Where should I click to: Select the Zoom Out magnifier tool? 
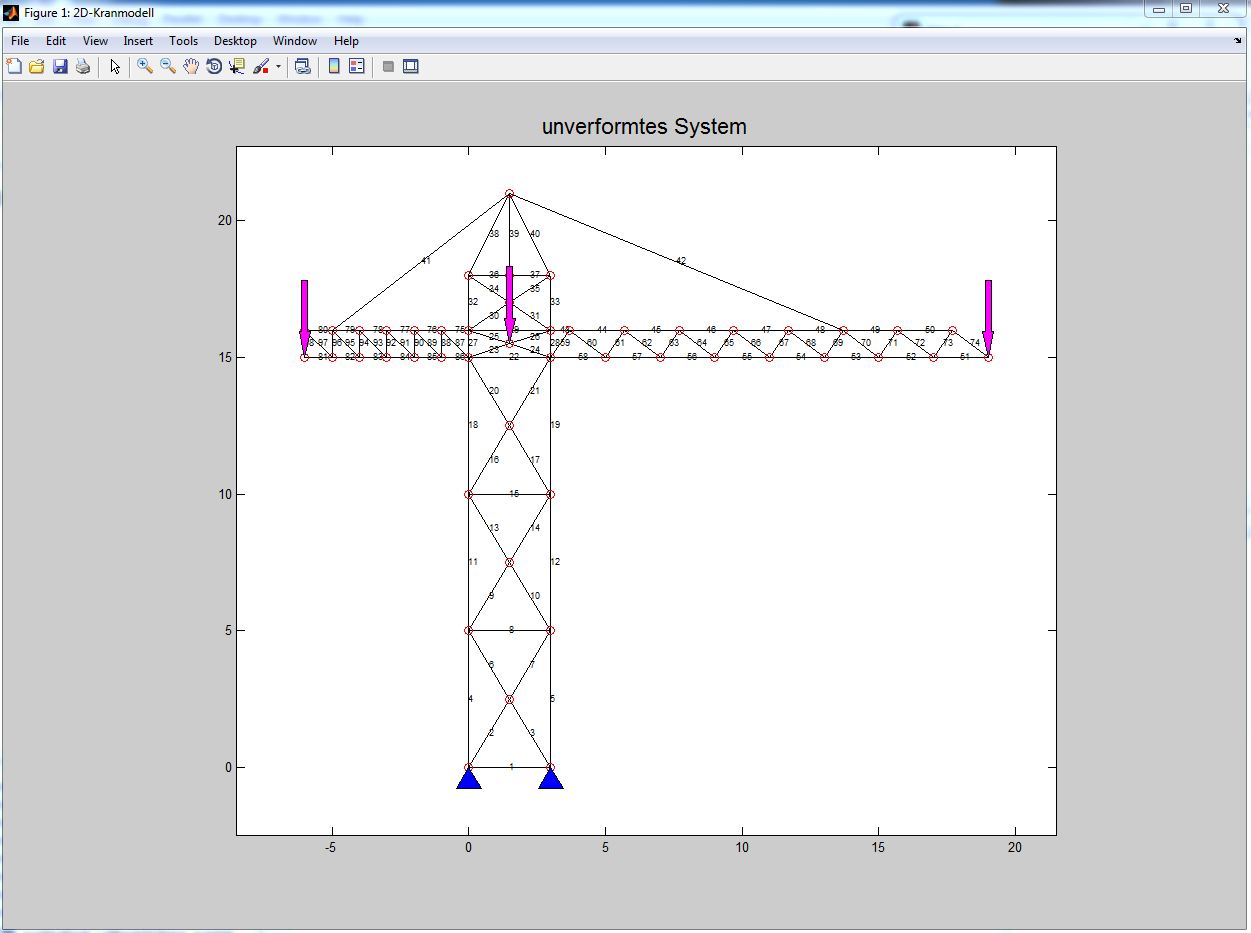click(168, 66)
